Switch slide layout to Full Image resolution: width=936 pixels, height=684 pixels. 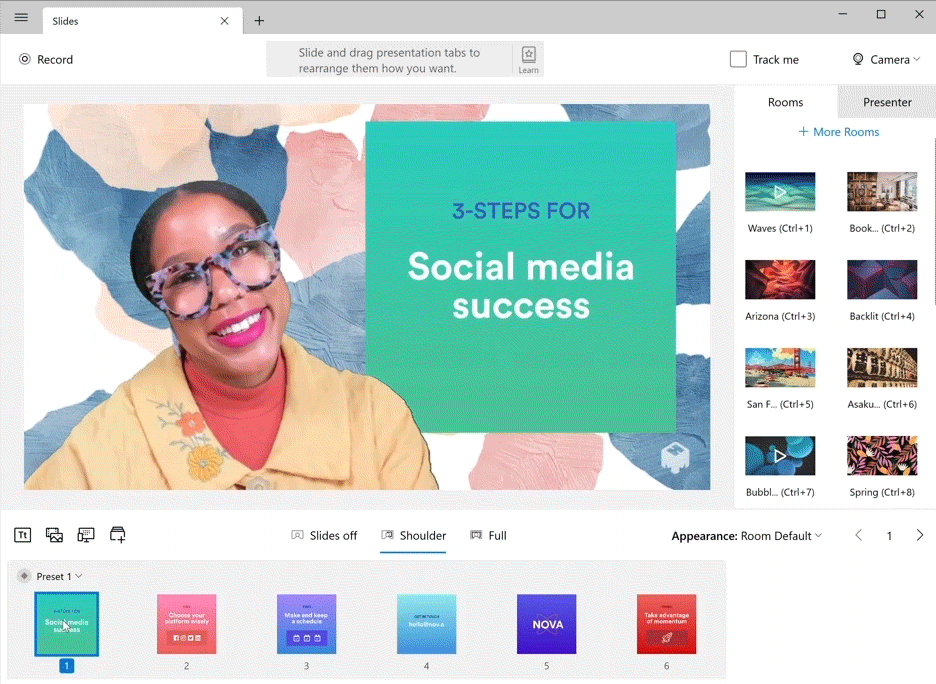coord(488,535)
